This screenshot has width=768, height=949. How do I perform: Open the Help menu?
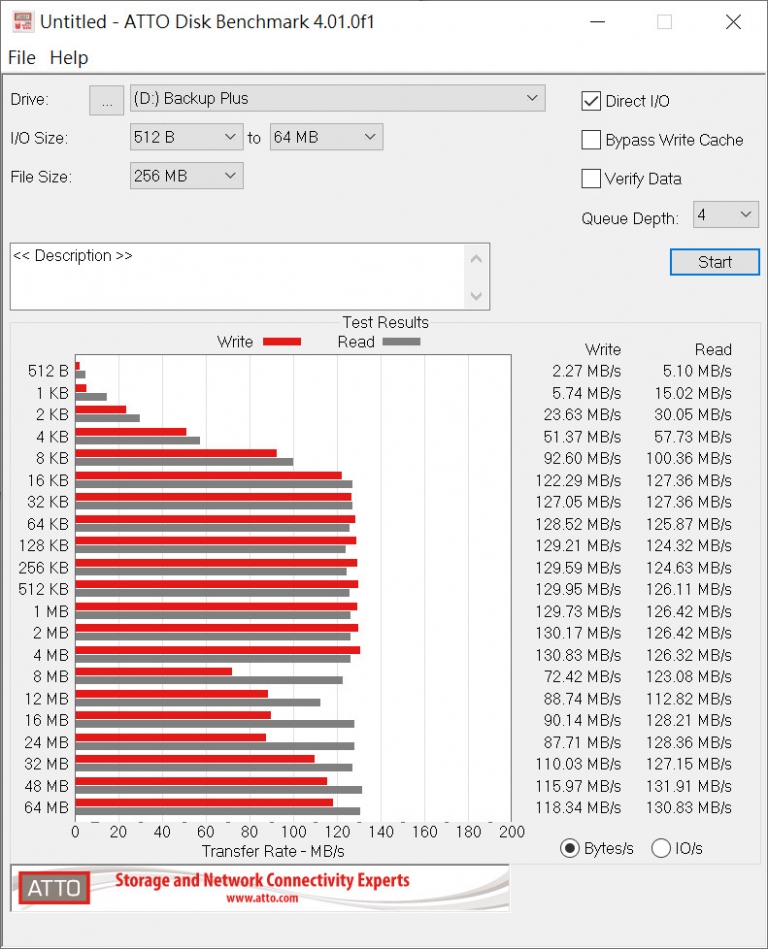(69, 57)
